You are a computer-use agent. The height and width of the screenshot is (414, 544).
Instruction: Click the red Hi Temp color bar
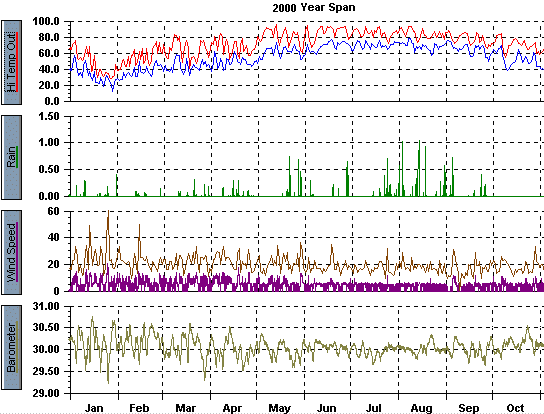pyautogui.click(x=17, y=62)
